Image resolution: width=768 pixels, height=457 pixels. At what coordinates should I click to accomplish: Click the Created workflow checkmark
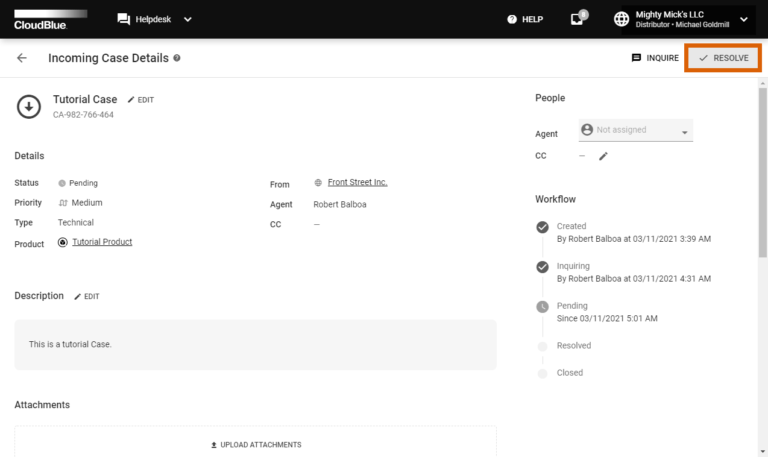[542, 227]
